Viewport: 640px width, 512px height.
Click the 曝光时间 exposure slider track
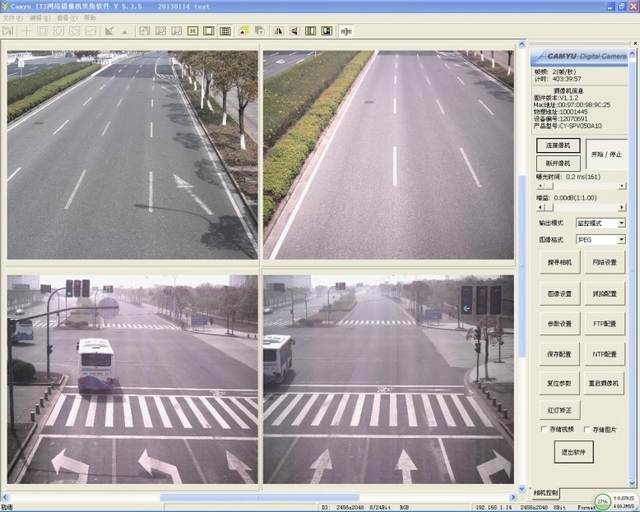coord(580,186)
